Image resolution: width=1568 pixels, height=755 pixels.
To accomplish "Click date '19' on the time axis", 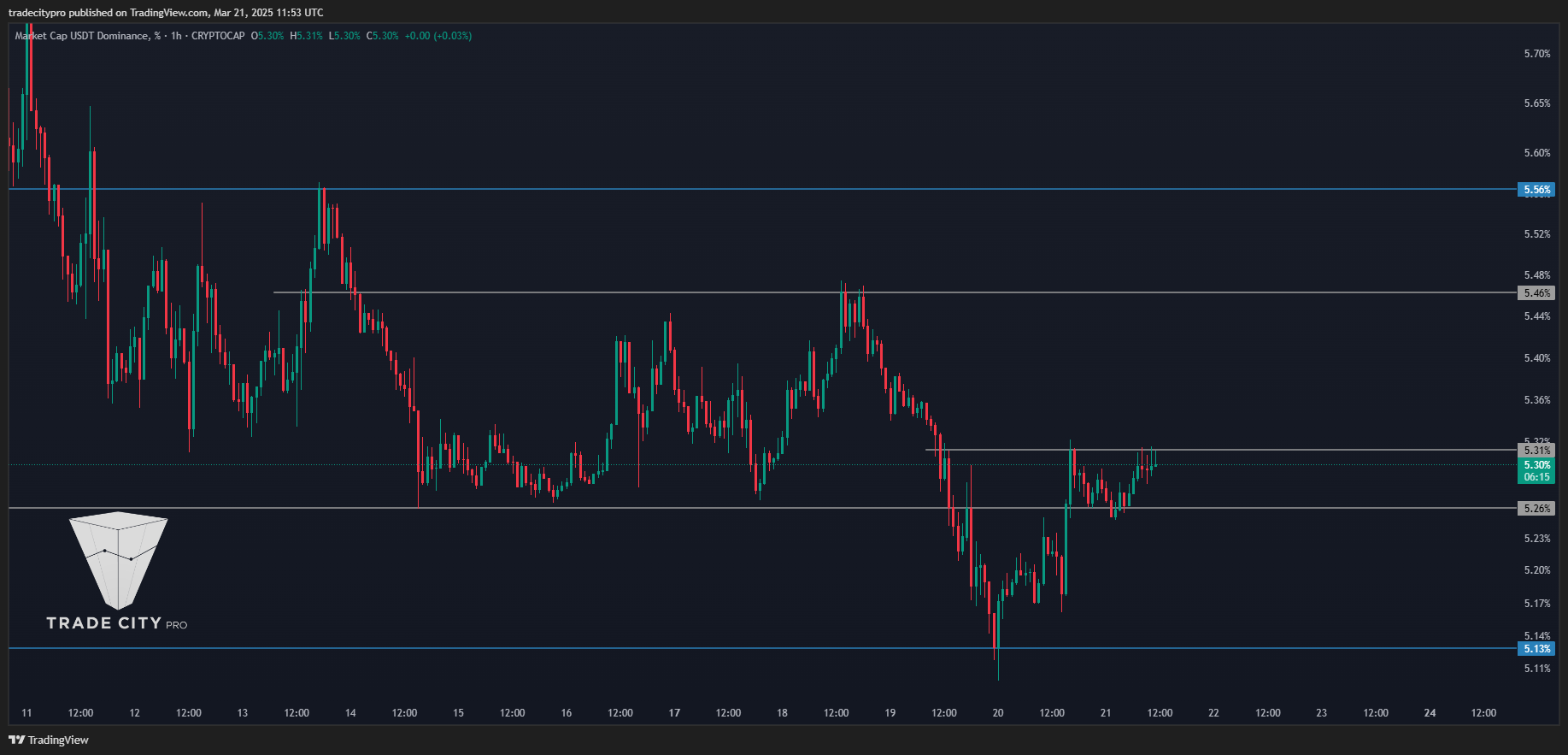I will (x=890, y=713).
